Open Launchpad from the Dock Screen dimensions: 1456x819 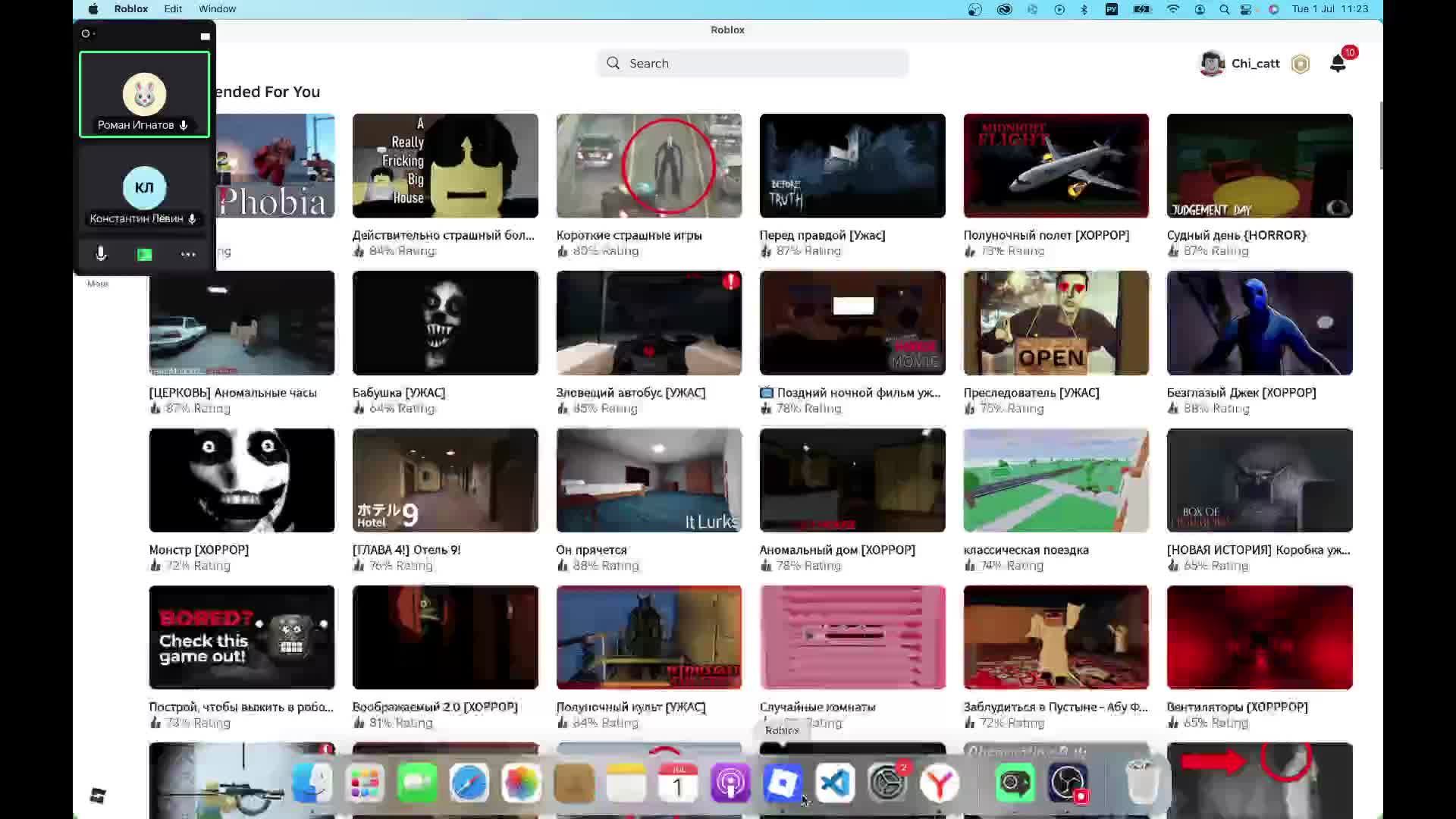coord(365,783)
